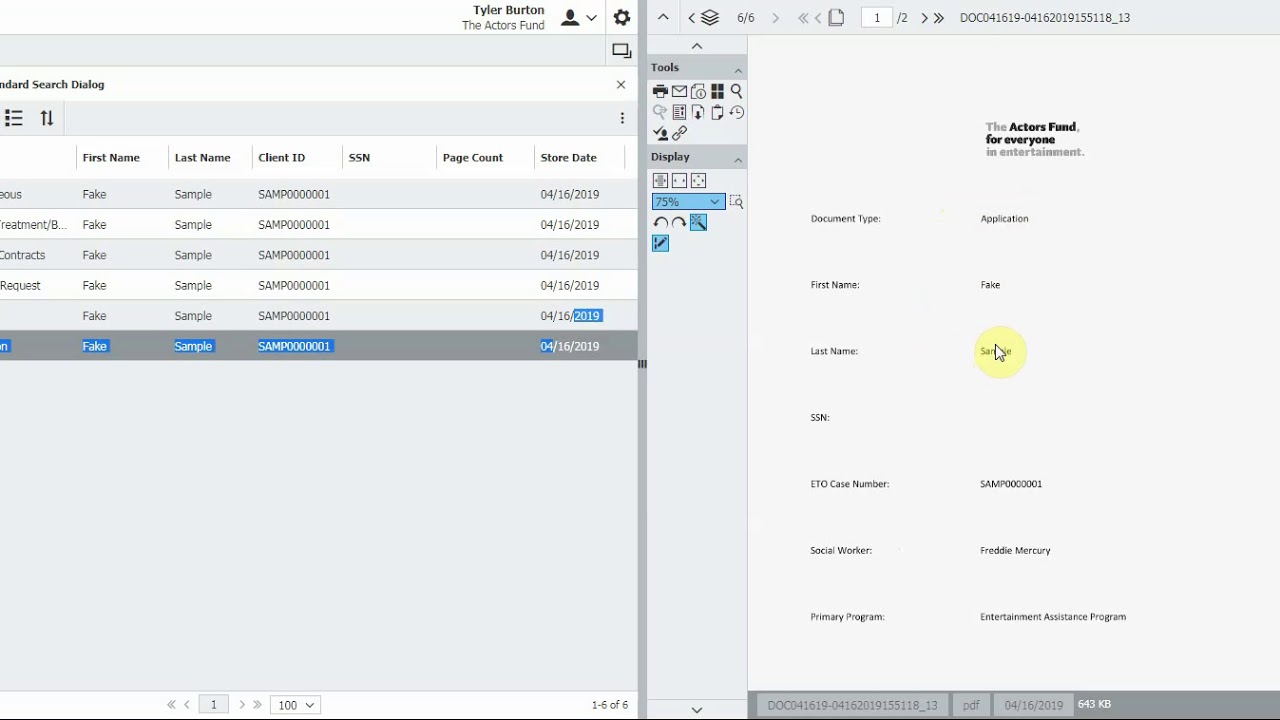Click the window layout icon below settings
This screenshot has height=720, width=1280.
point(621,51)
